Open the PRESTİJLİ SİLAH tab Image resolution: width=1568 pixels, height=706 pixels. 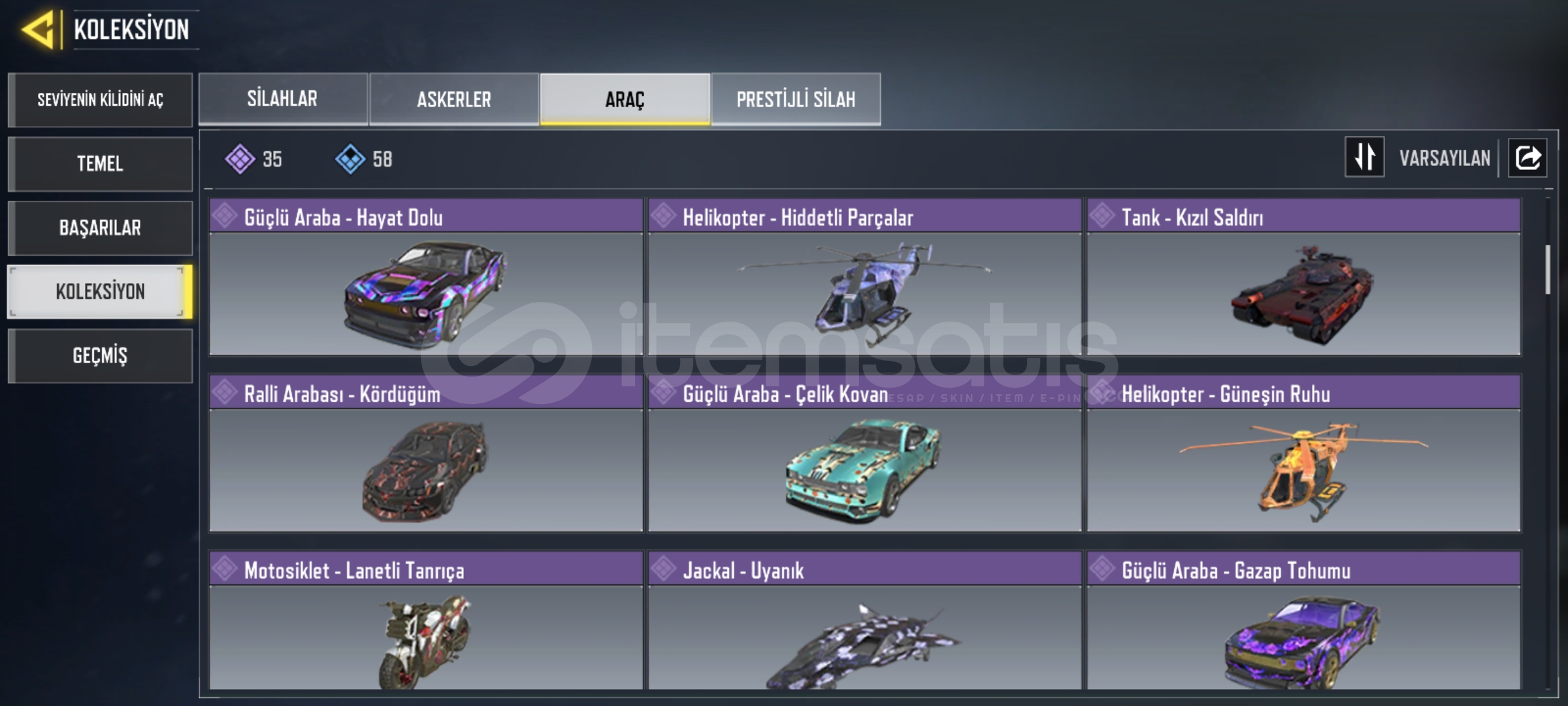(x=796, y=99)
